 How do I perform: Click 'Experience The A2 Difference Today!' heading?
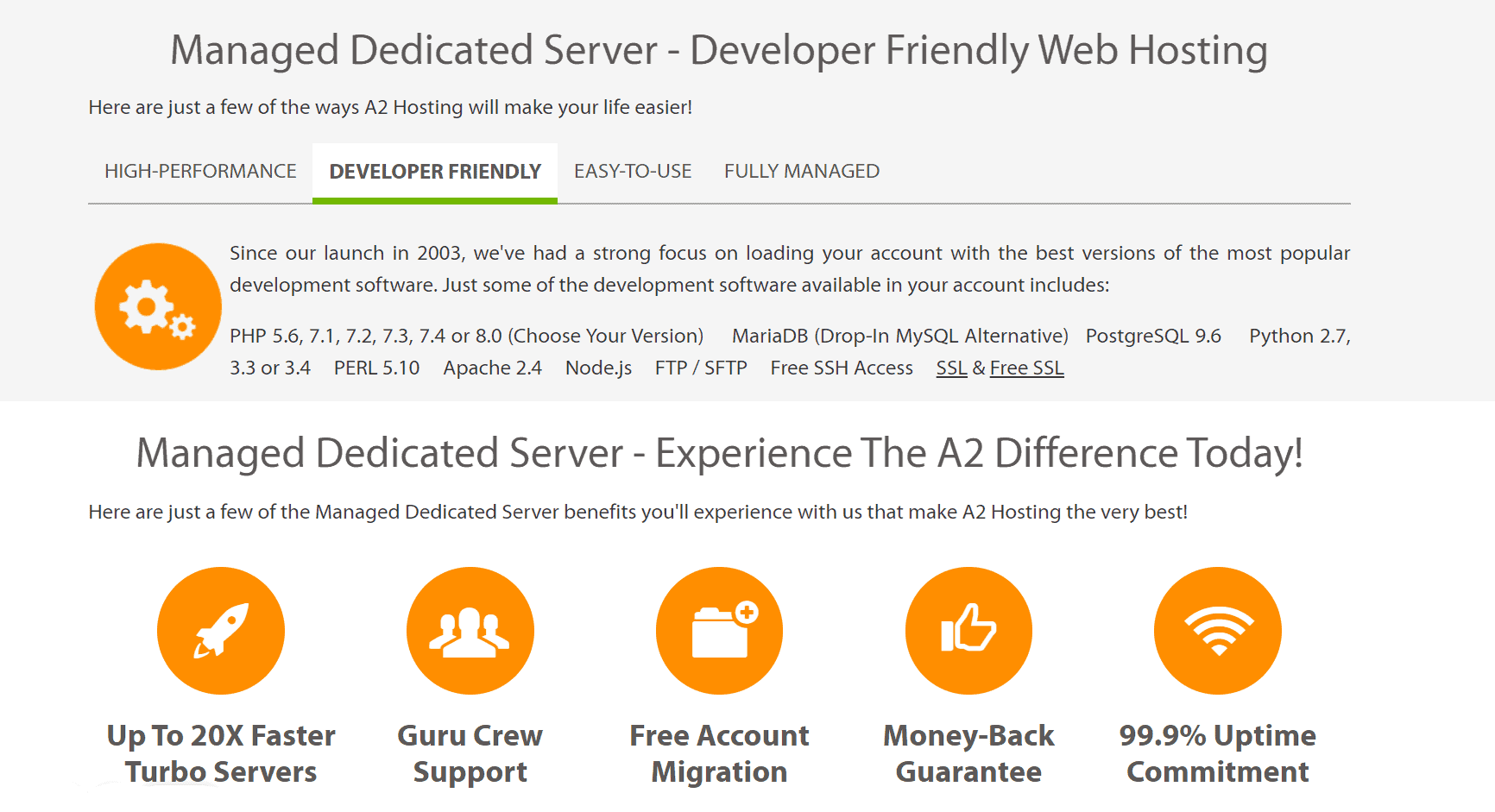point(979,454)
